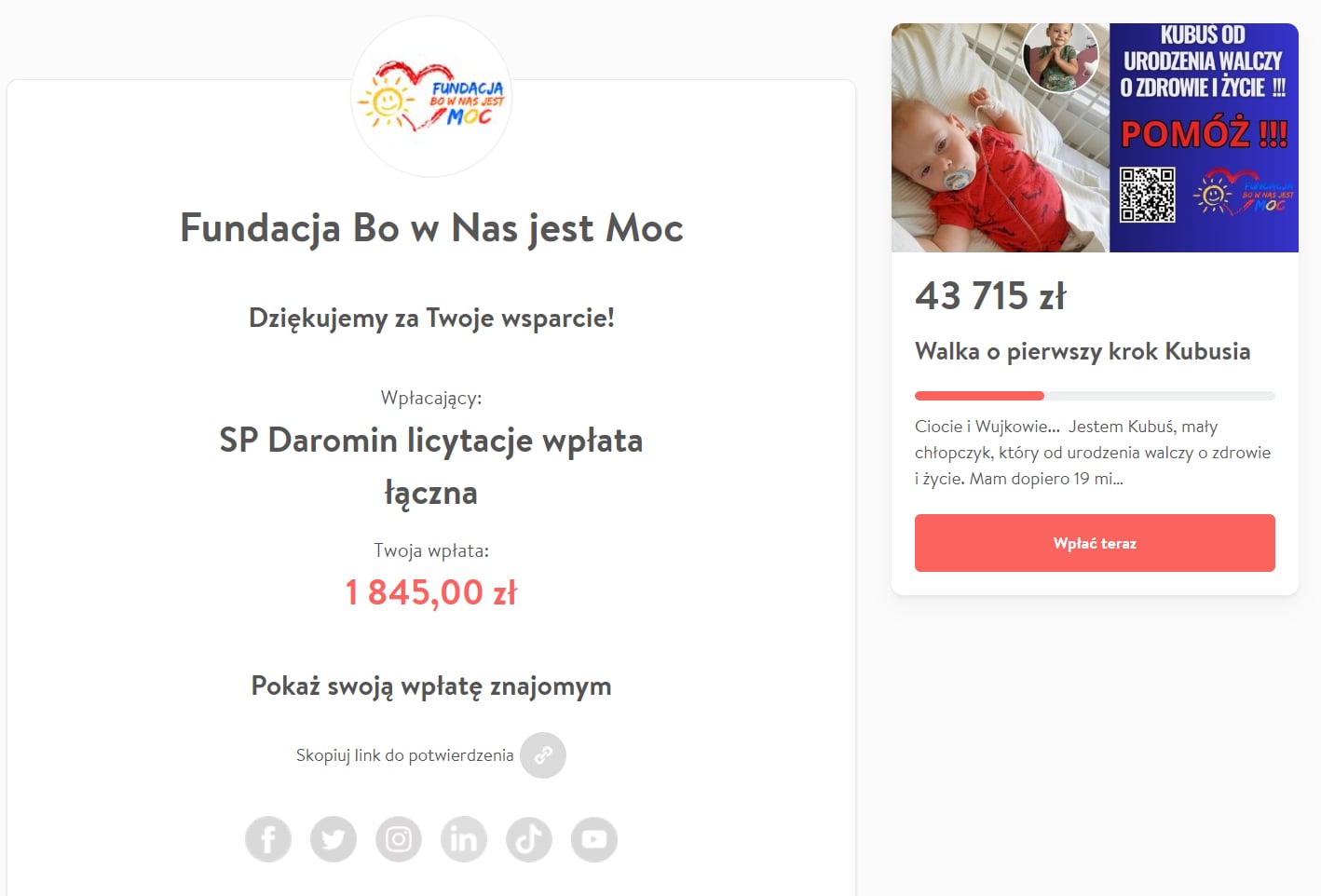Click the QR code in the campaign banner
This screenshot has width=1321, height=896.
[1147, 195]
